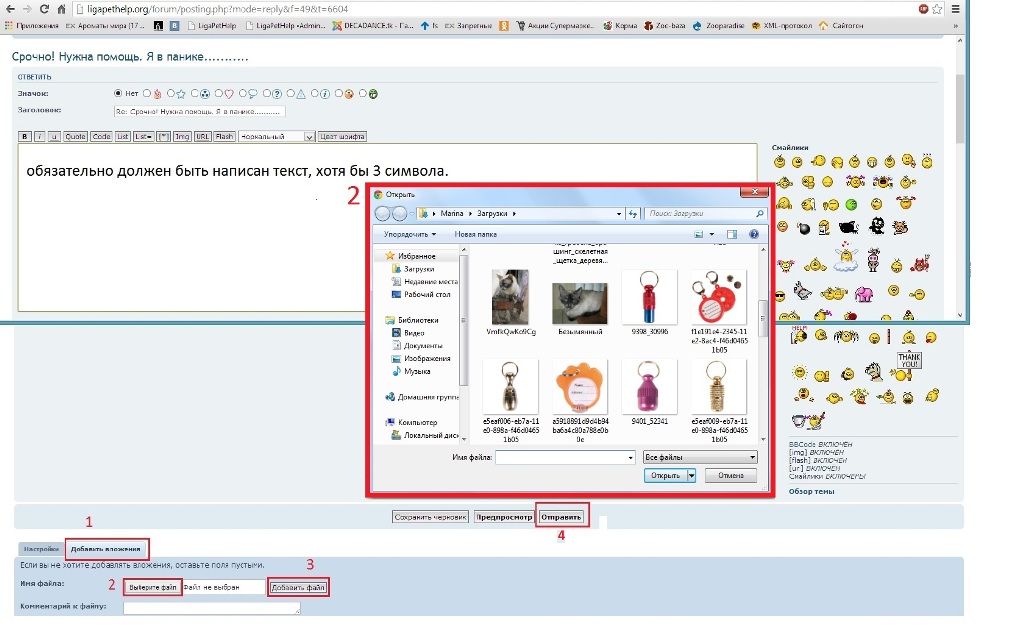Image resolution: width=1024 pixels, height=640 pixels.
Task: Click the preview pane icon in file dialog
Action: (x=731, y=234)
